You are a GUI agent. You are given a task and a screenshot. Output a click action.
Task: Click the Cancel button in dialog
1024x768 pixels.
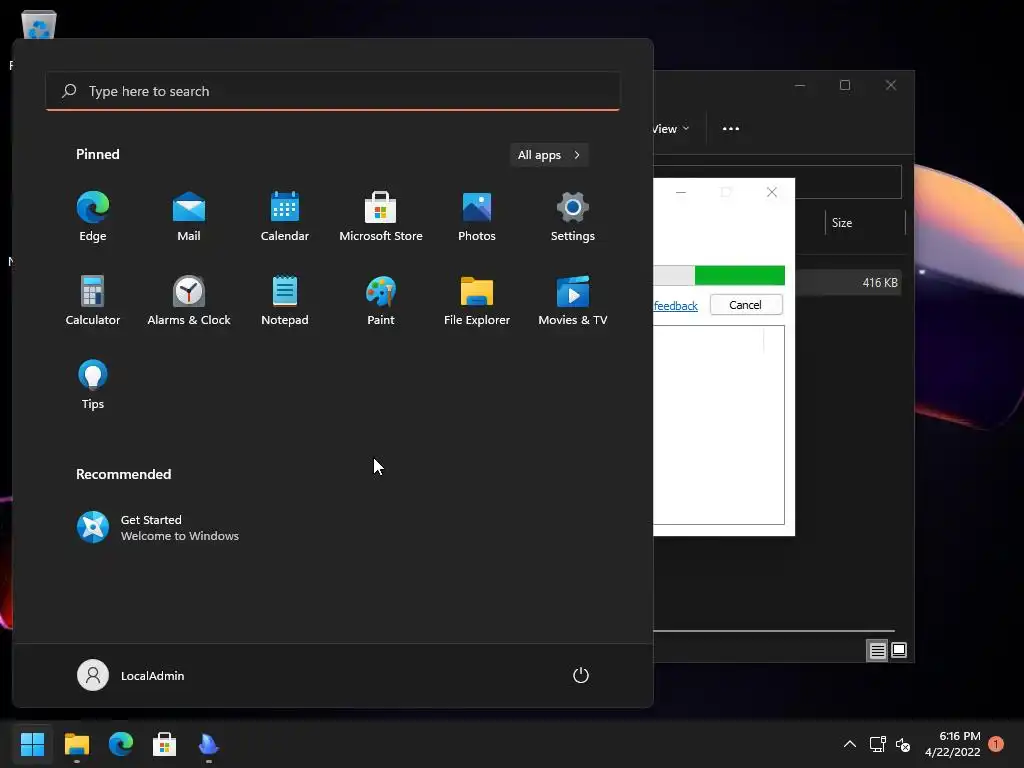point(746,305)
